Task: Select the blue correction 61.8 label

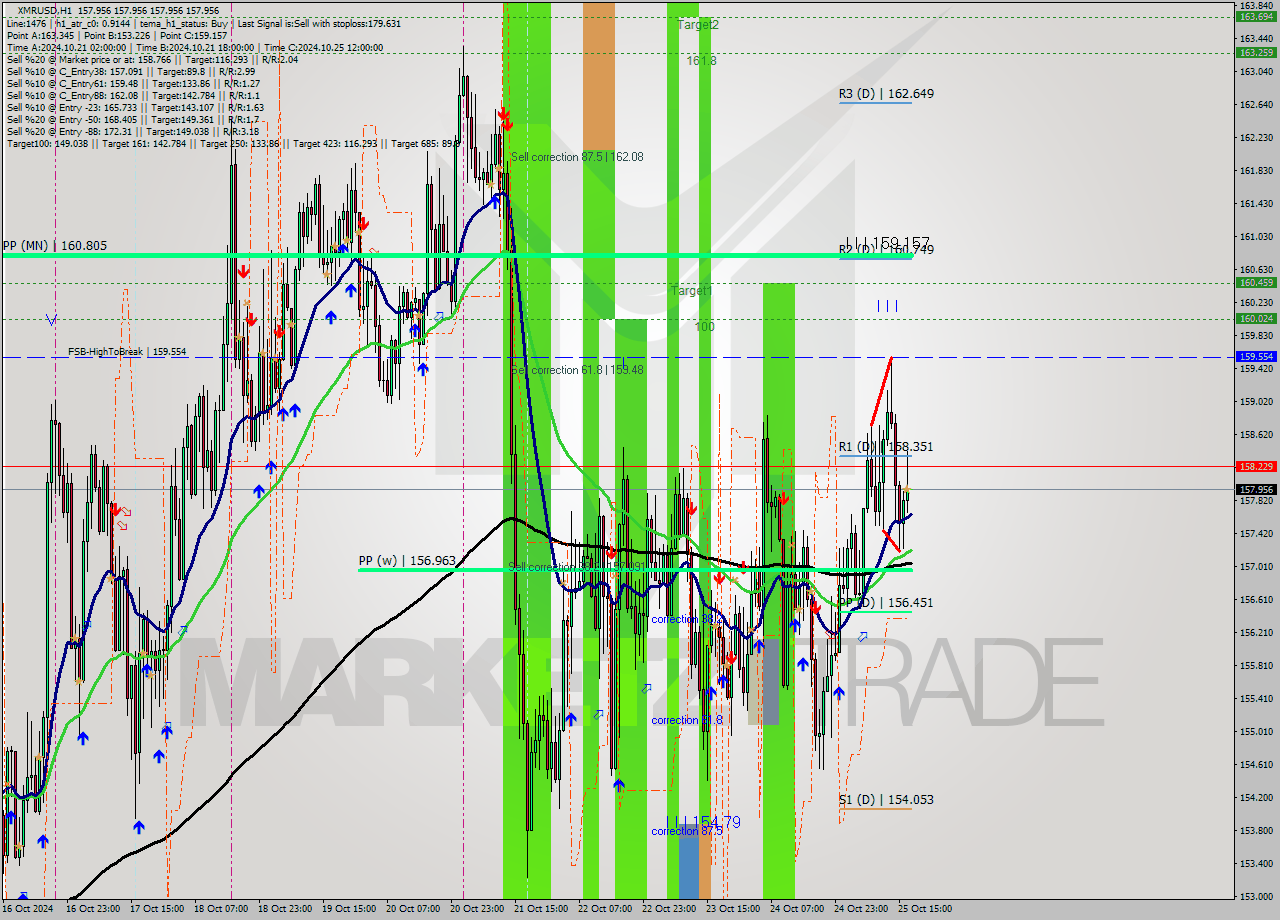Action: point(686,720)
